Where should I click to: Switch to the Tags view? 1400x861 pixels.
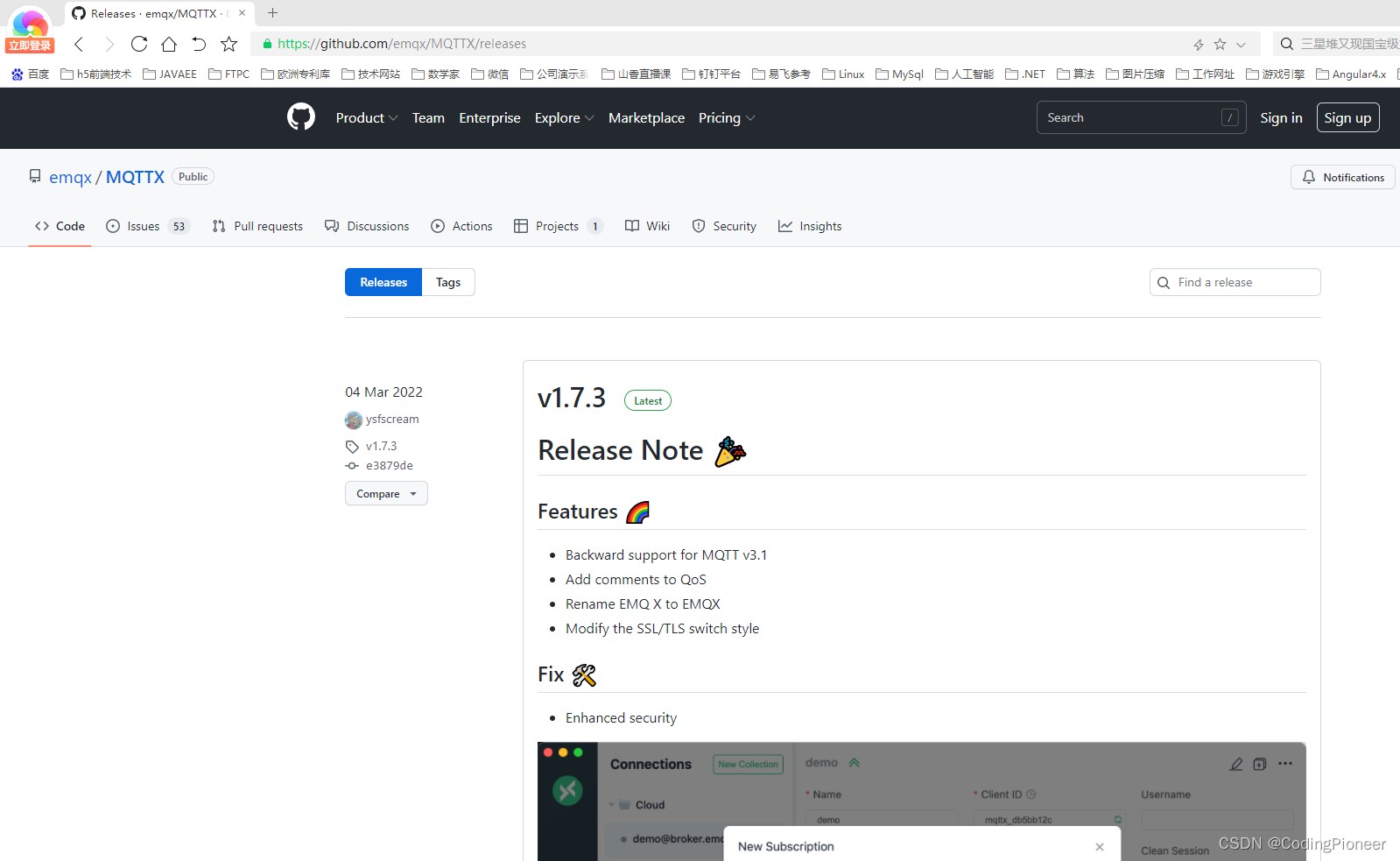pos(448,282)
